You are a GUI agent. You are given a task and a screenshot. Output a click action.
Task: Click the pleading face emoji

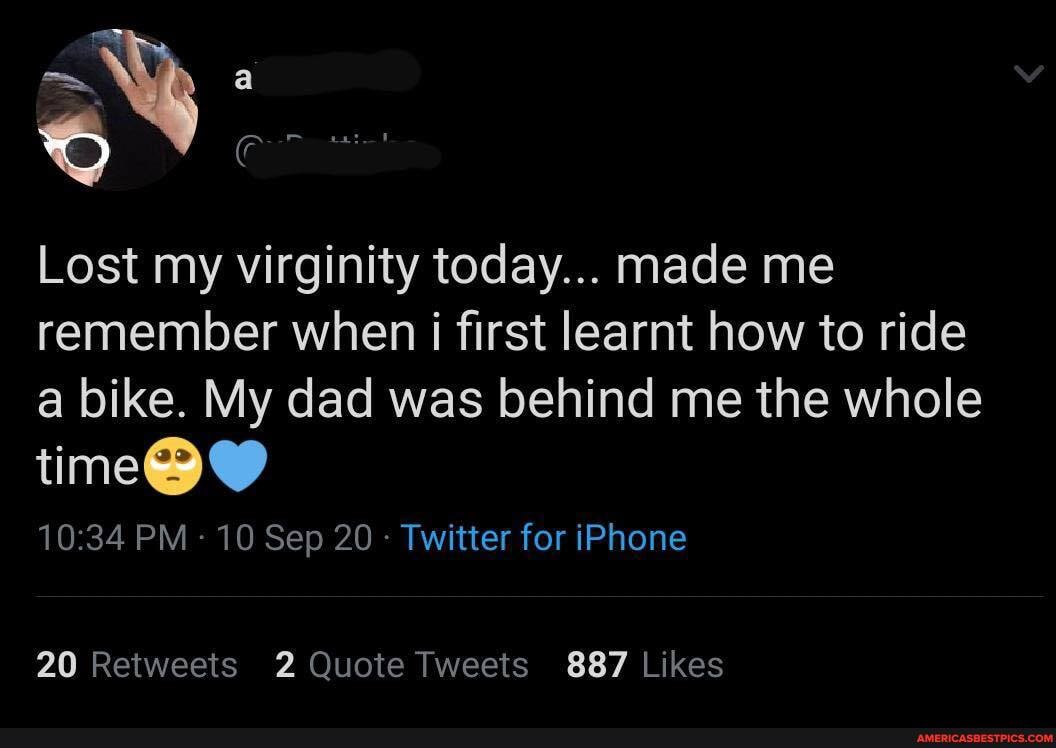coord(174,467)
